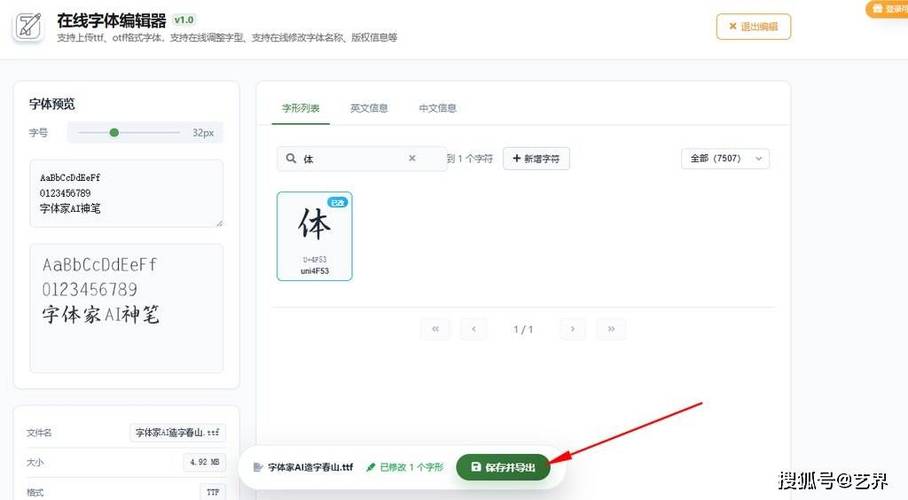Go to the previous page of glyphs
This screenshot has width=908, height=500.
[x=474, y=329]
